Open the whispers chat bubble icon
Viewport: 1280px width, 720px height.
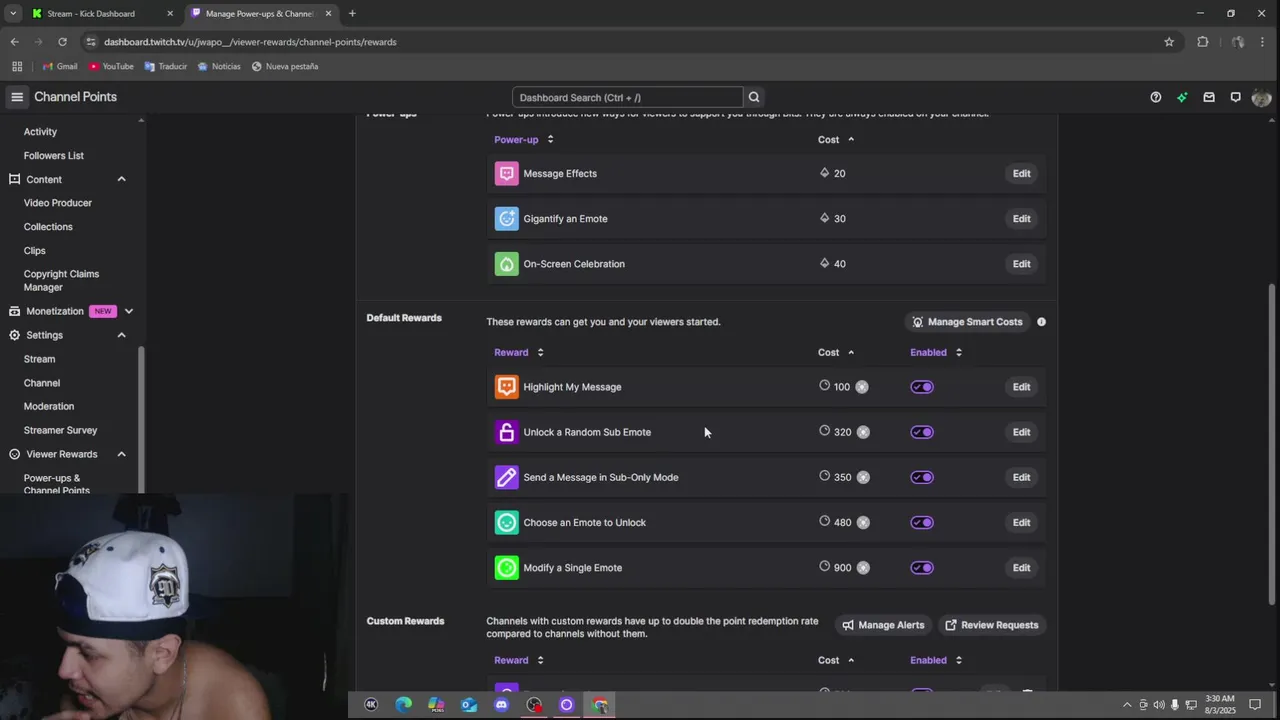tap(1236, 97)
